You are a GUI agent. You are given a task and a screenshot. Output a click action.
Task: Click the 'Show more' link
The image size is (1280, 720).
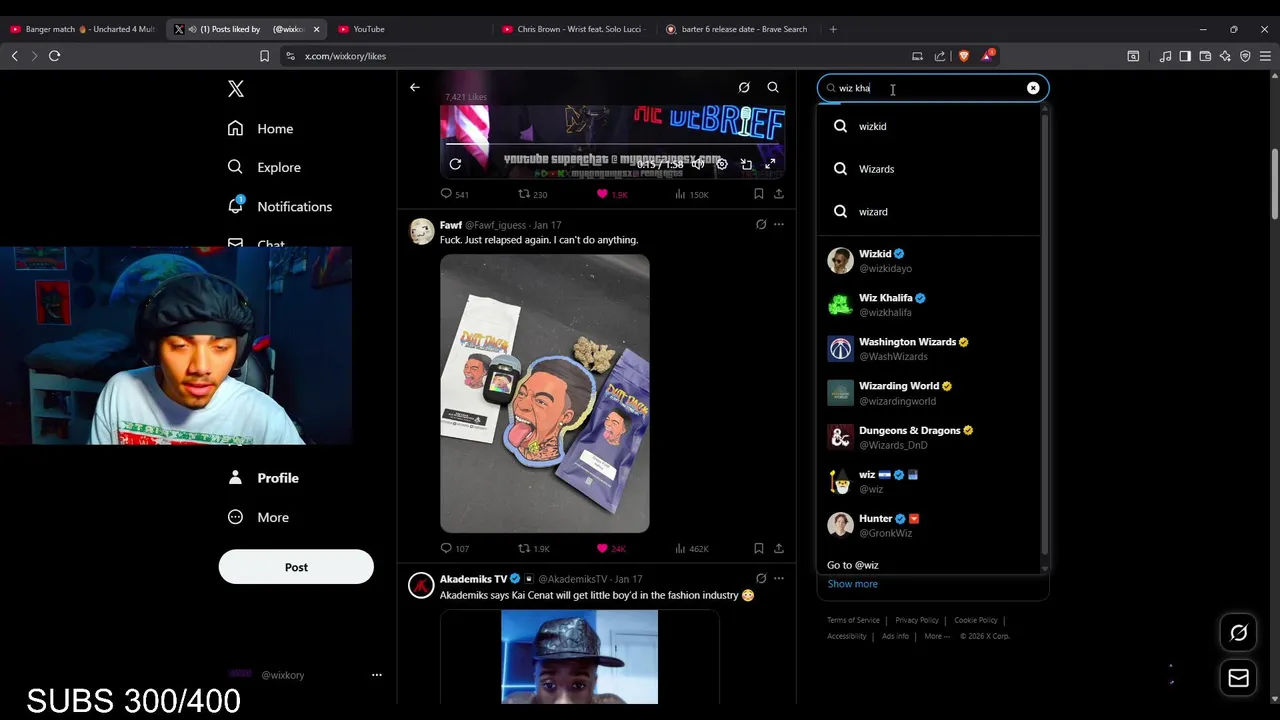point(852,584)
